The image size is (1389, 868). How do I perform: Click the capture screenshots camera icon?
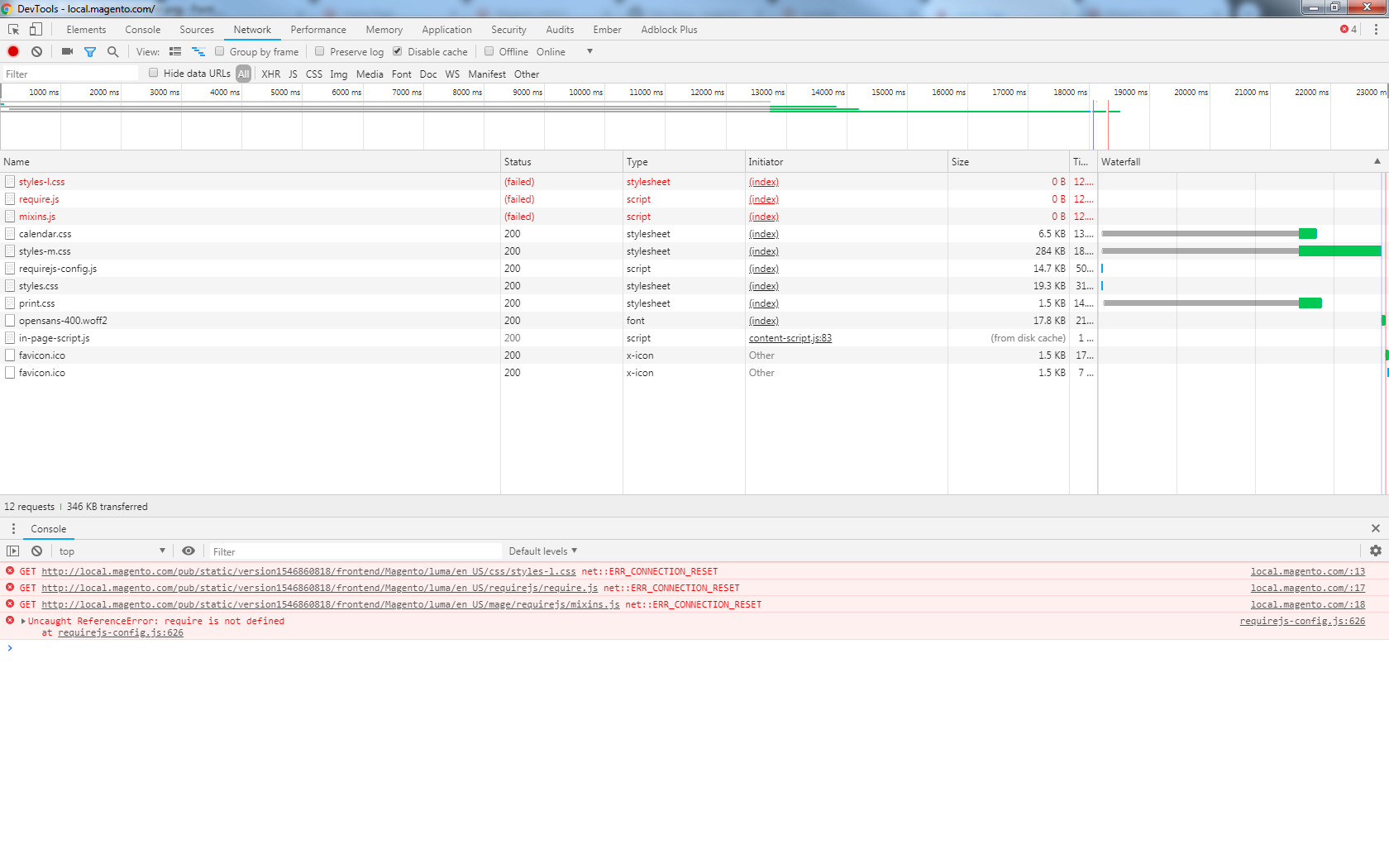click(67, 51)
